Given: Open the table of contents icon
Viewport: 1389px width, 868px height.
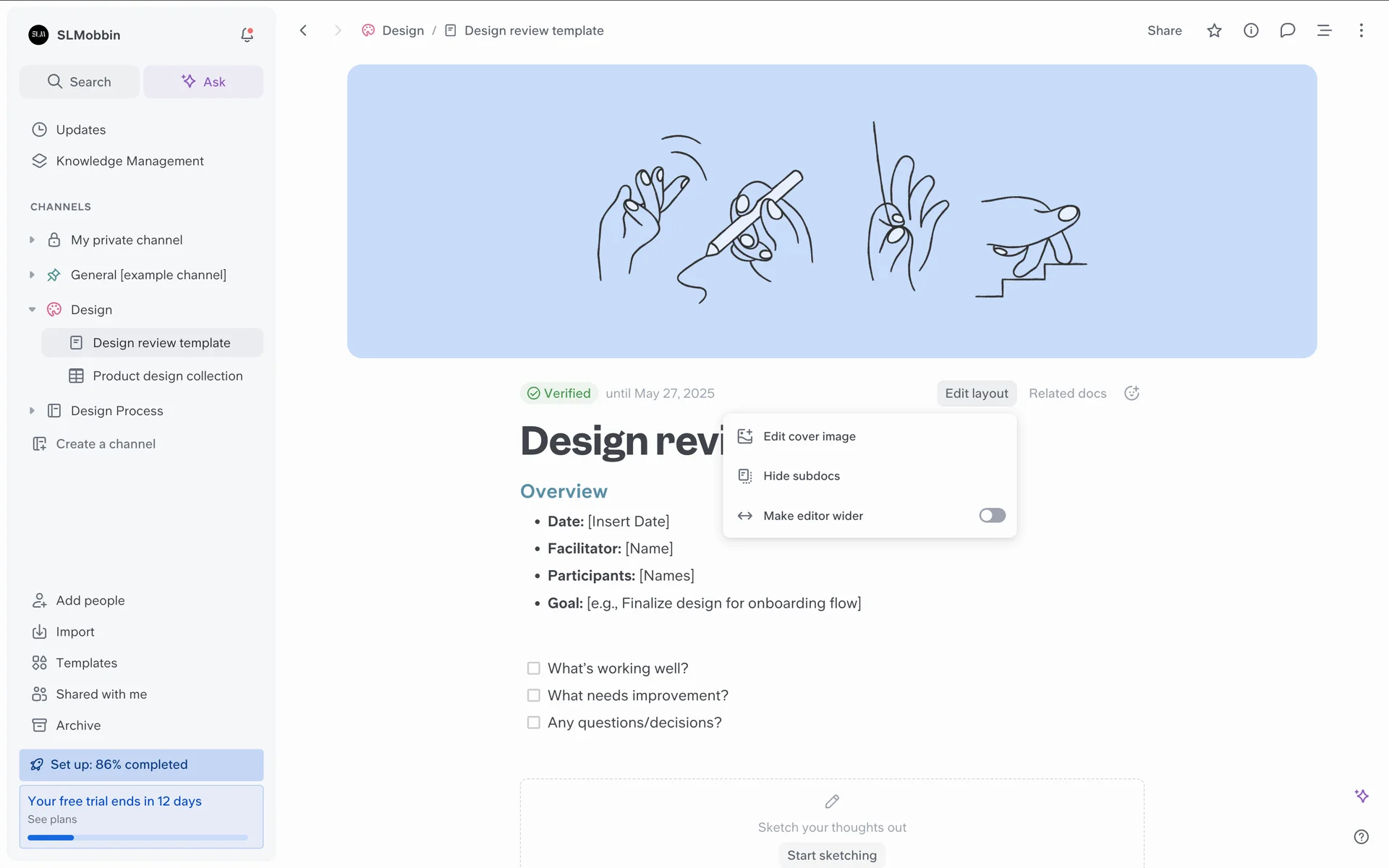Looking at the screenshot, I should tap(1324, 30).
